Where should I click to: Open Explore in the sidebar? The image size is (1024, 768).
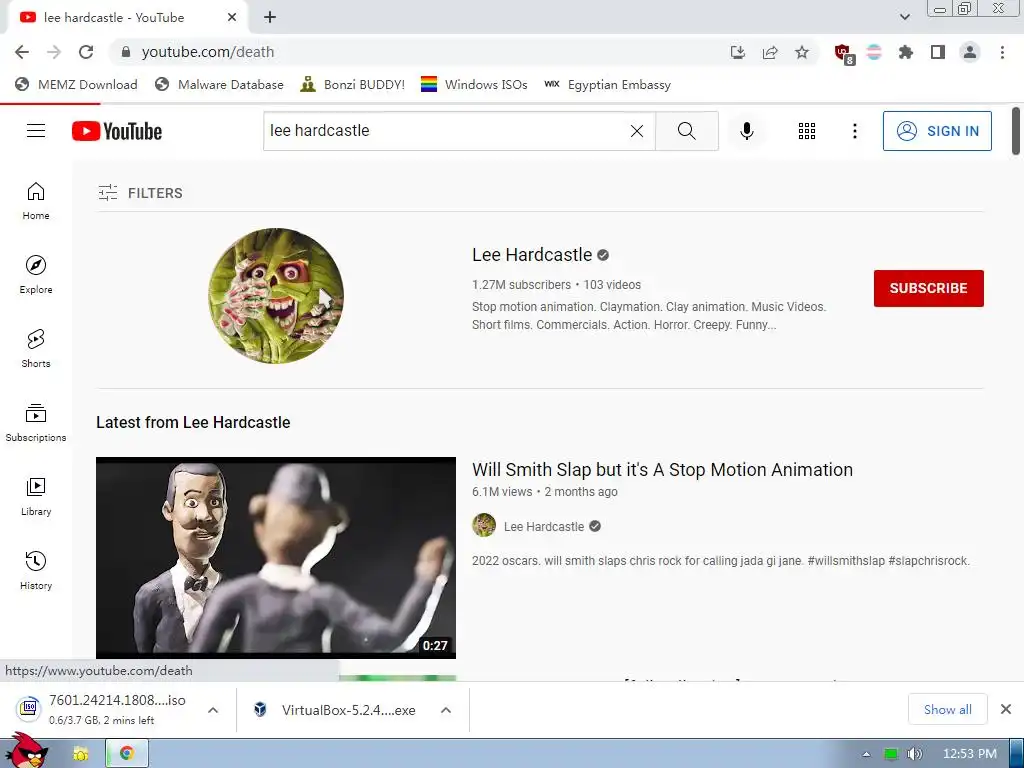click(x=36, y=275)
